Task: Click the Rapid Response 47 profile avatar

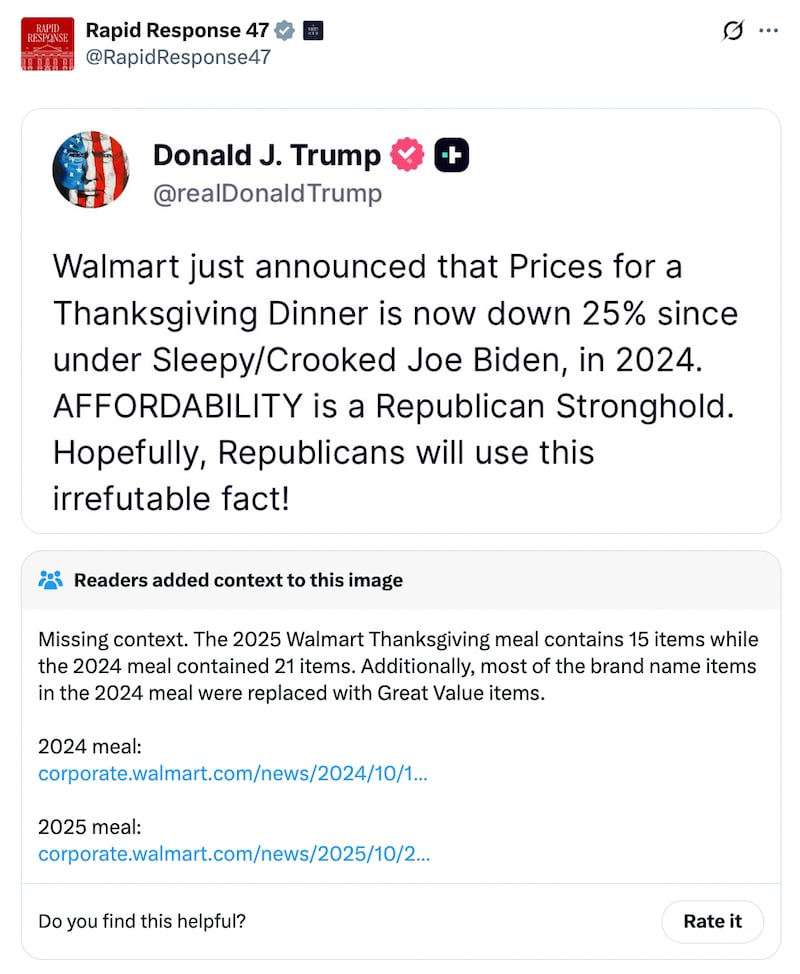Action: pyautogui.click(x=47, y=43)
